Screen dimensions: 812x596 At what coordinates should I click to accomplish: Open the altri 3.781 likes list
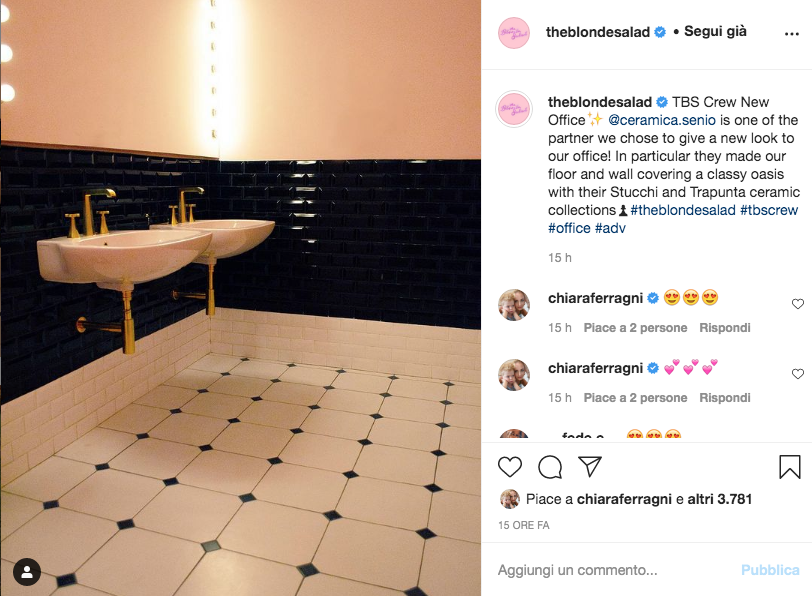[720, 499]
